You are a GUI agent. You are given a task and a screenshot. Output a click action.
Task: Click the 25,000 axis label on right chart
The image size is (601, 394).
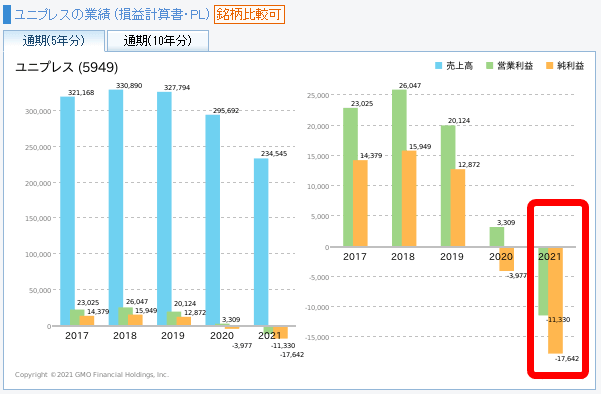pyautogui.click(x=318, y=95)
